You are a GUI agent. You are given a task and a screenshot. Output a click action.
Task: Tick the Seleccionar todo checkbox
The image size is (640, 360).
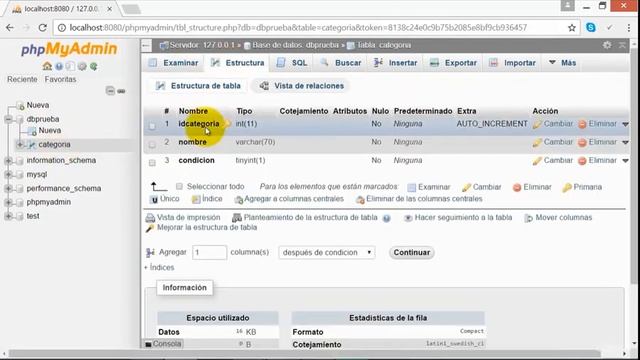(179, 187)
